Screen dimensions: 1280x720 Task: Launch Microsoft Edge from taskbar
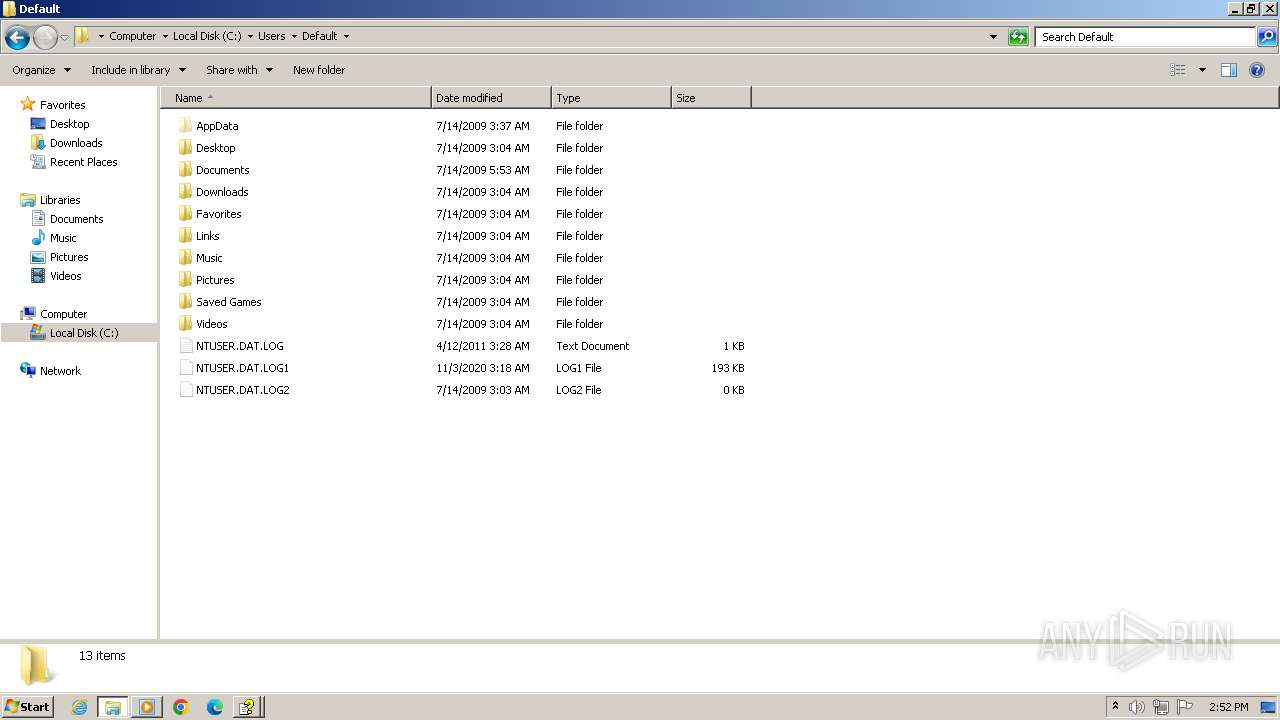pos(214,707)
